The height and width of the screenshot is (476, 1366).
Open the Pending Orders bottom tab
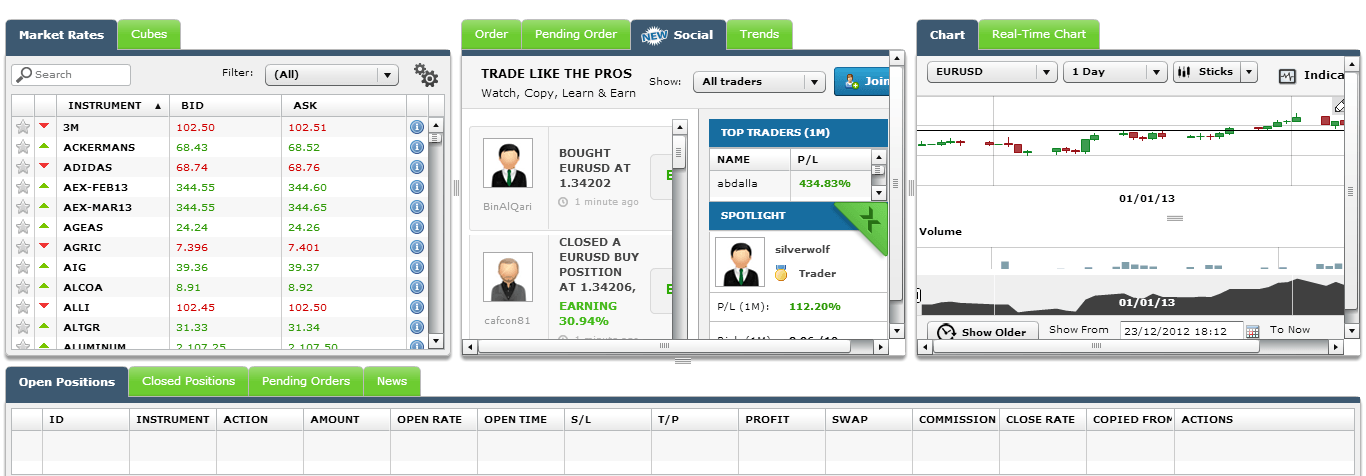306,381
